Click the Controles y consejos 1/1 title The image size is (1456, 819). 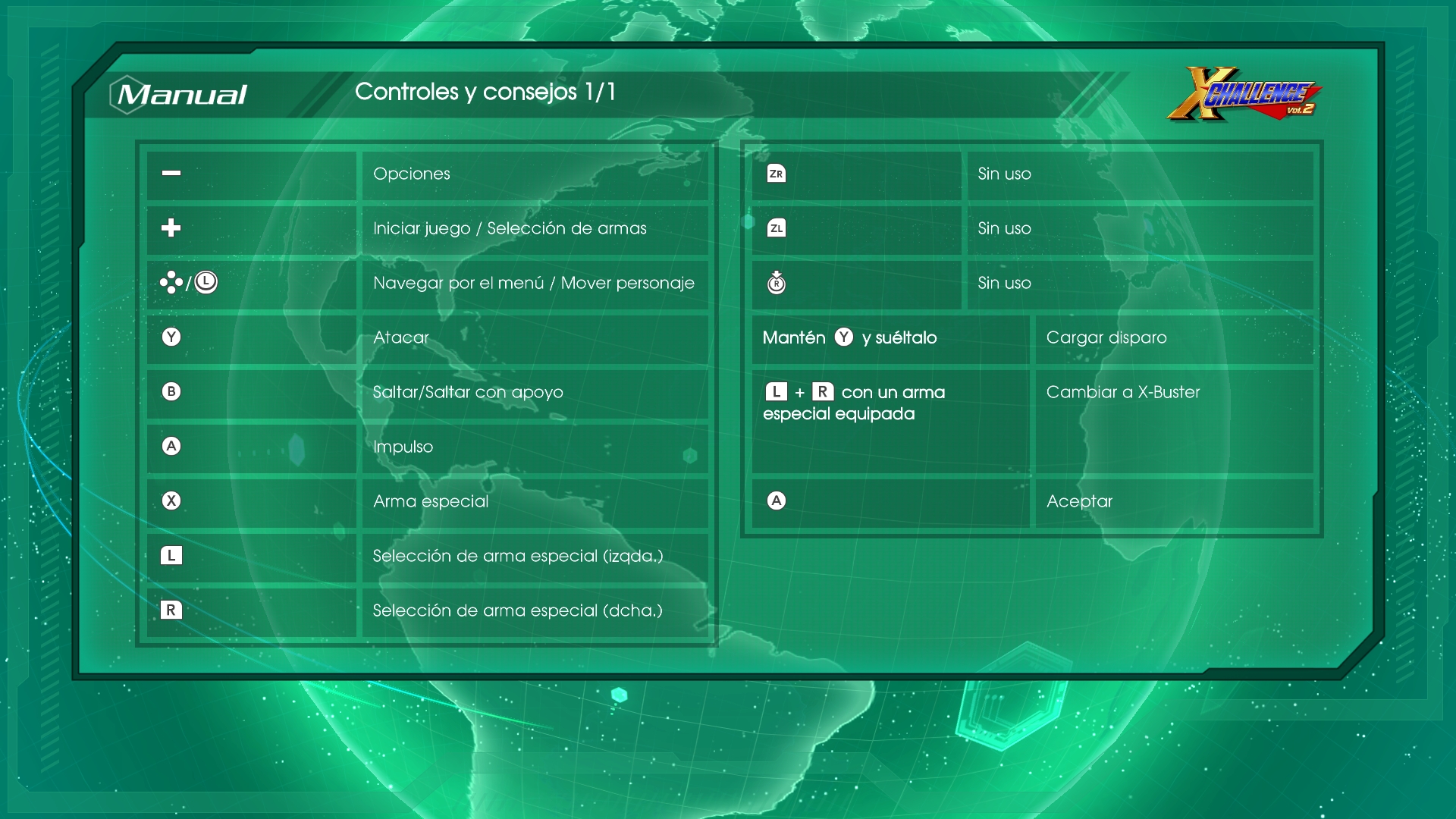coord(485,92)
